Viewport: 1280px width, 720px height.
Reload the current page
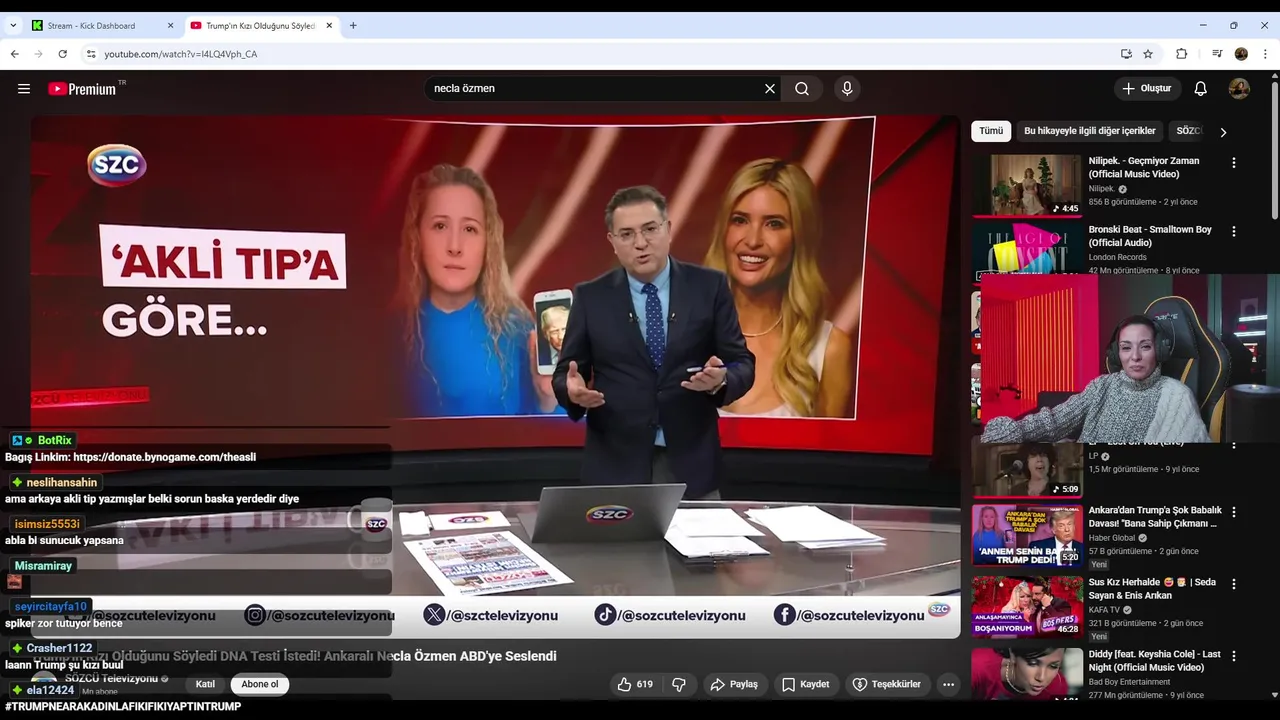tap(62, 54)
